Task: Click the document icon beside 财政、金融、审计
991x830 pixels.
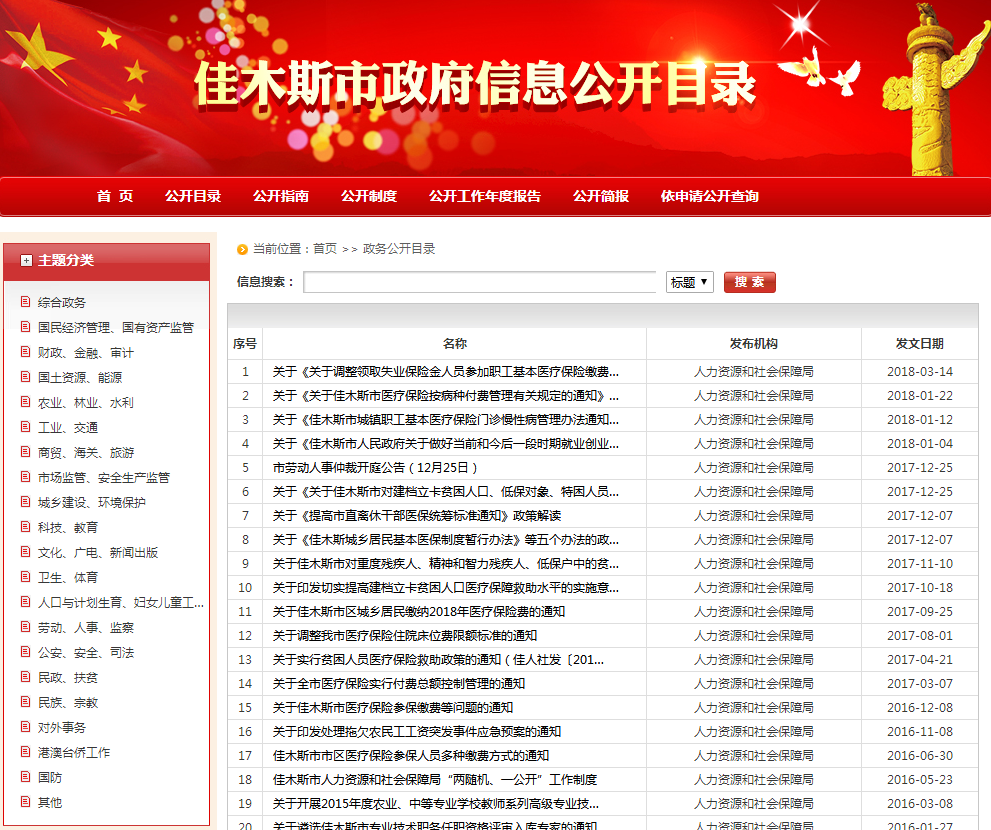Action: click(x=26, y=352)
